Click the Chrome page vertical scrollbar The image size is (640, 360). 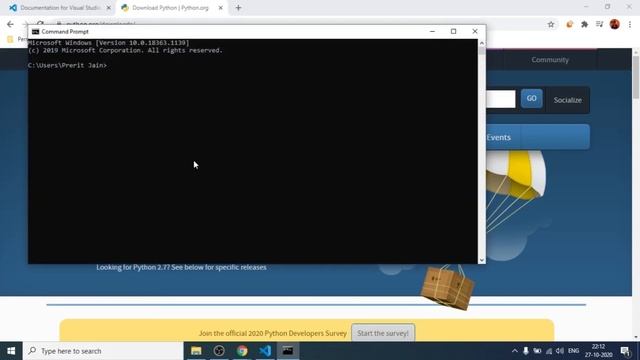(636, 78)
